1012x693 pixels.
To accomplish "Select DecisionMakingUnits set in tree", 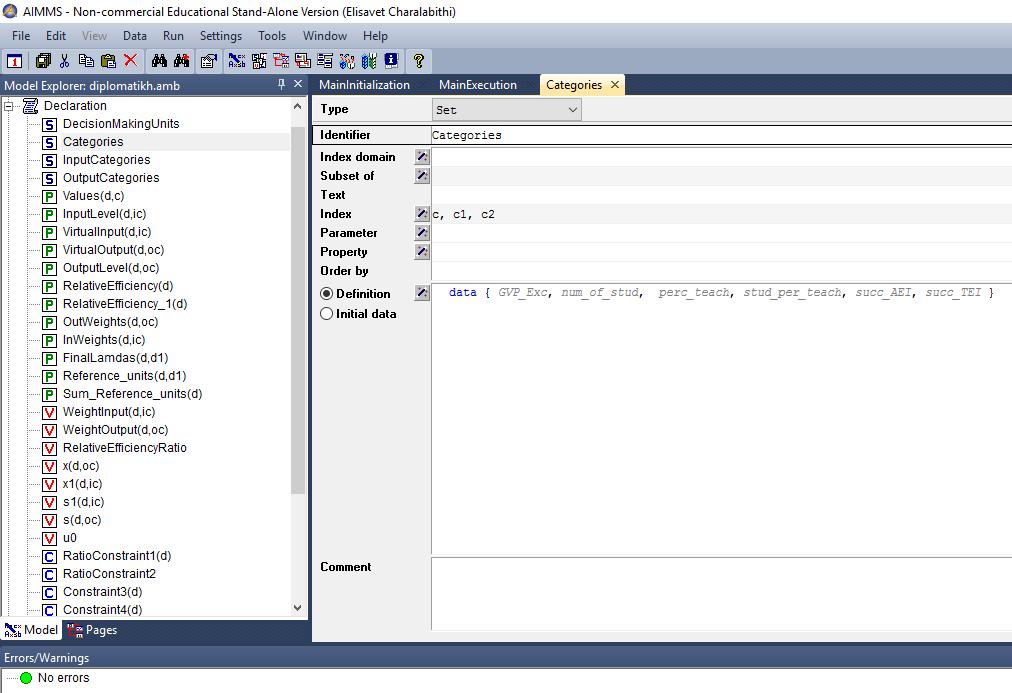I will pyautogui.click(x=121, y=124).
